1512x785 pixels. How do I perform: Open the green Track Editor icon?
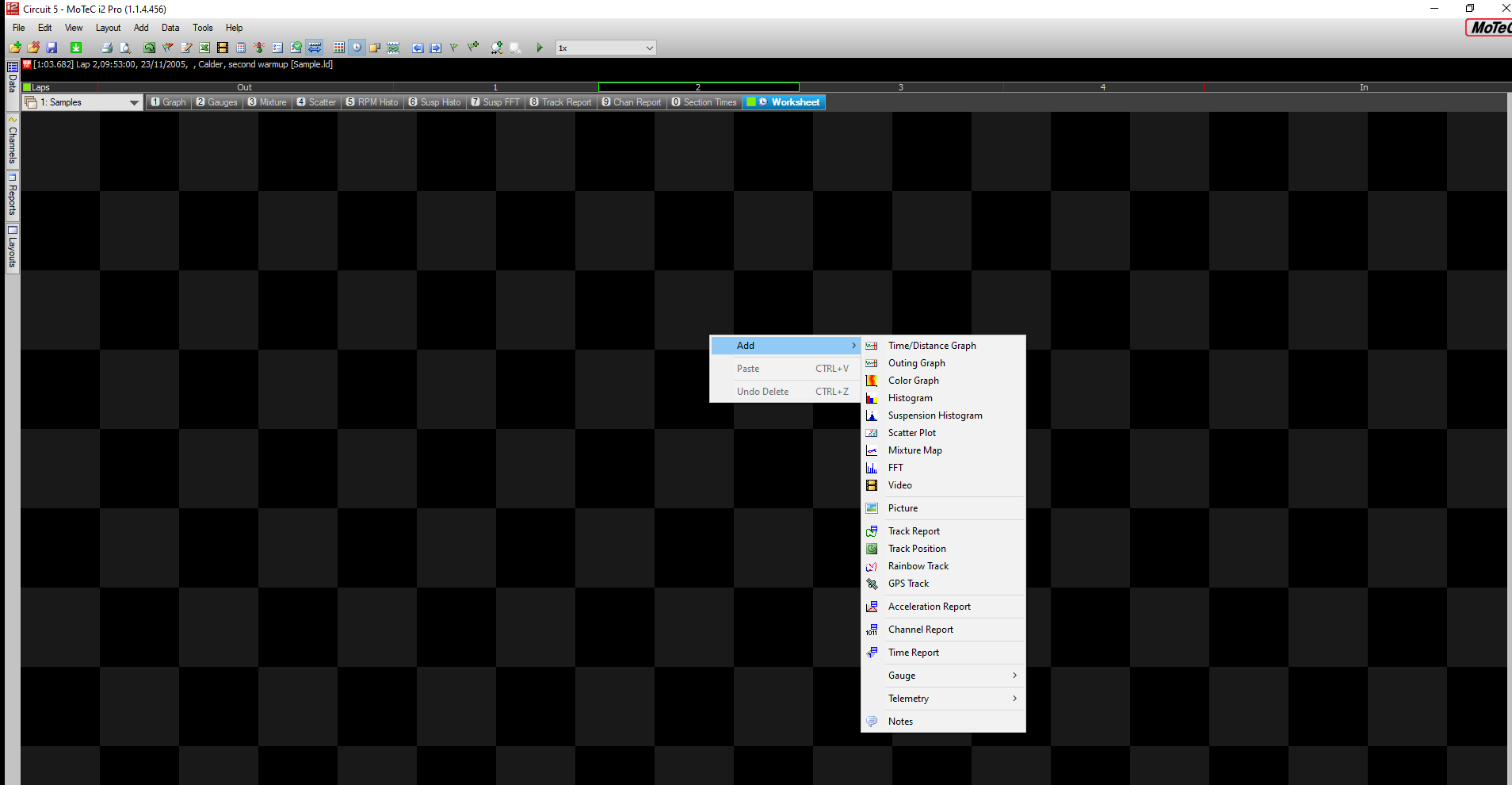point(149,48)
